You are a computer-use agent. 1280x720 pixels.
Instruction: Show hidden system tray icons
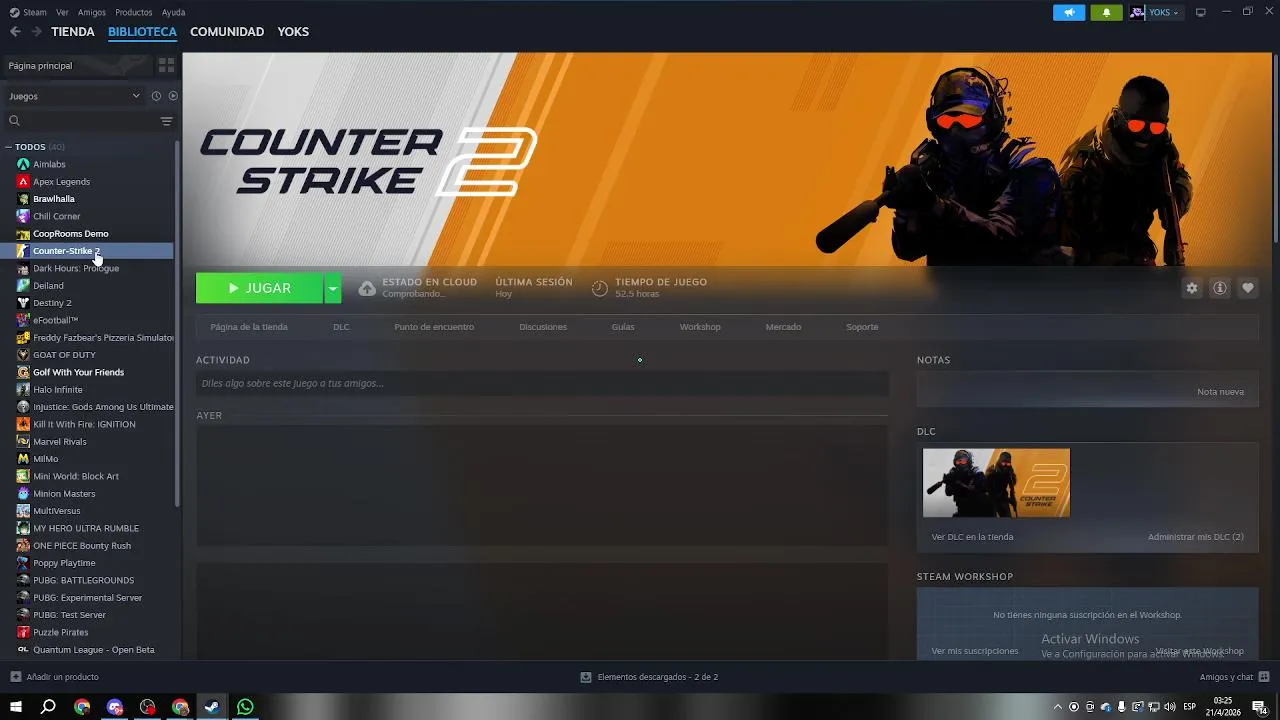coord(1058,707)
